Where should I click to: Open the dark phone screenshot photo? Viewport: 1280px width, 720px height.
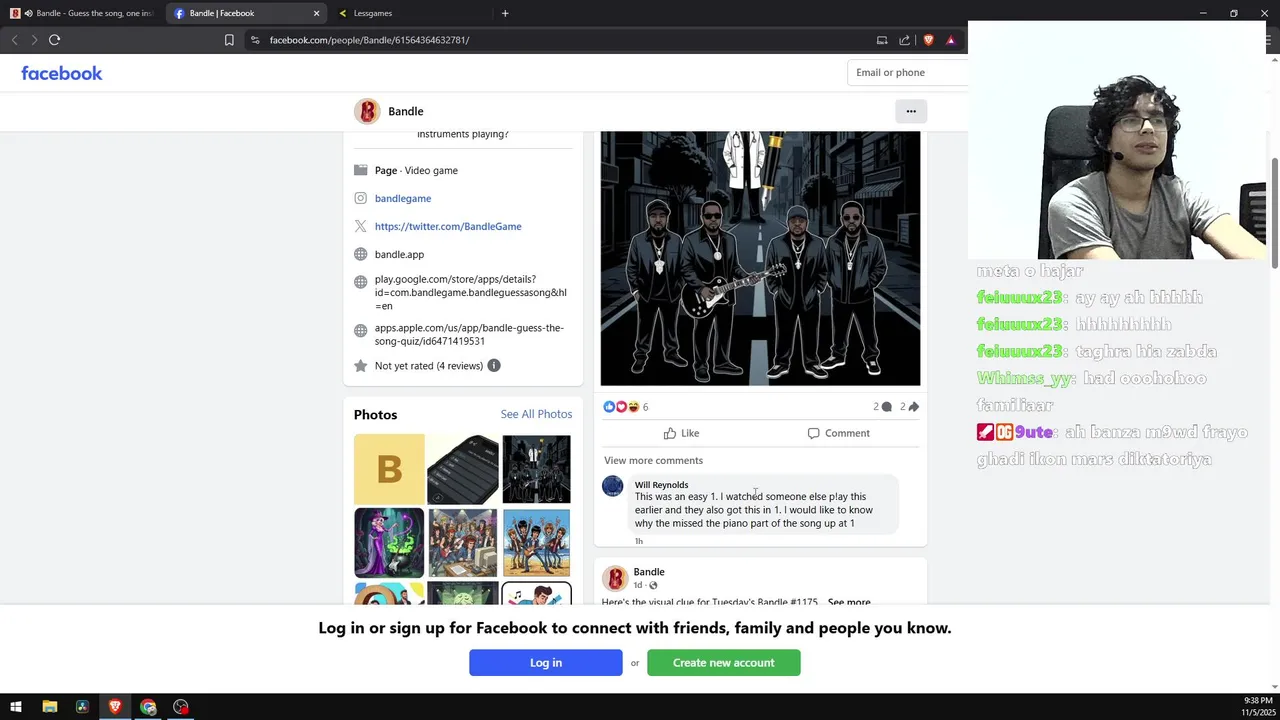click(463, 469)
